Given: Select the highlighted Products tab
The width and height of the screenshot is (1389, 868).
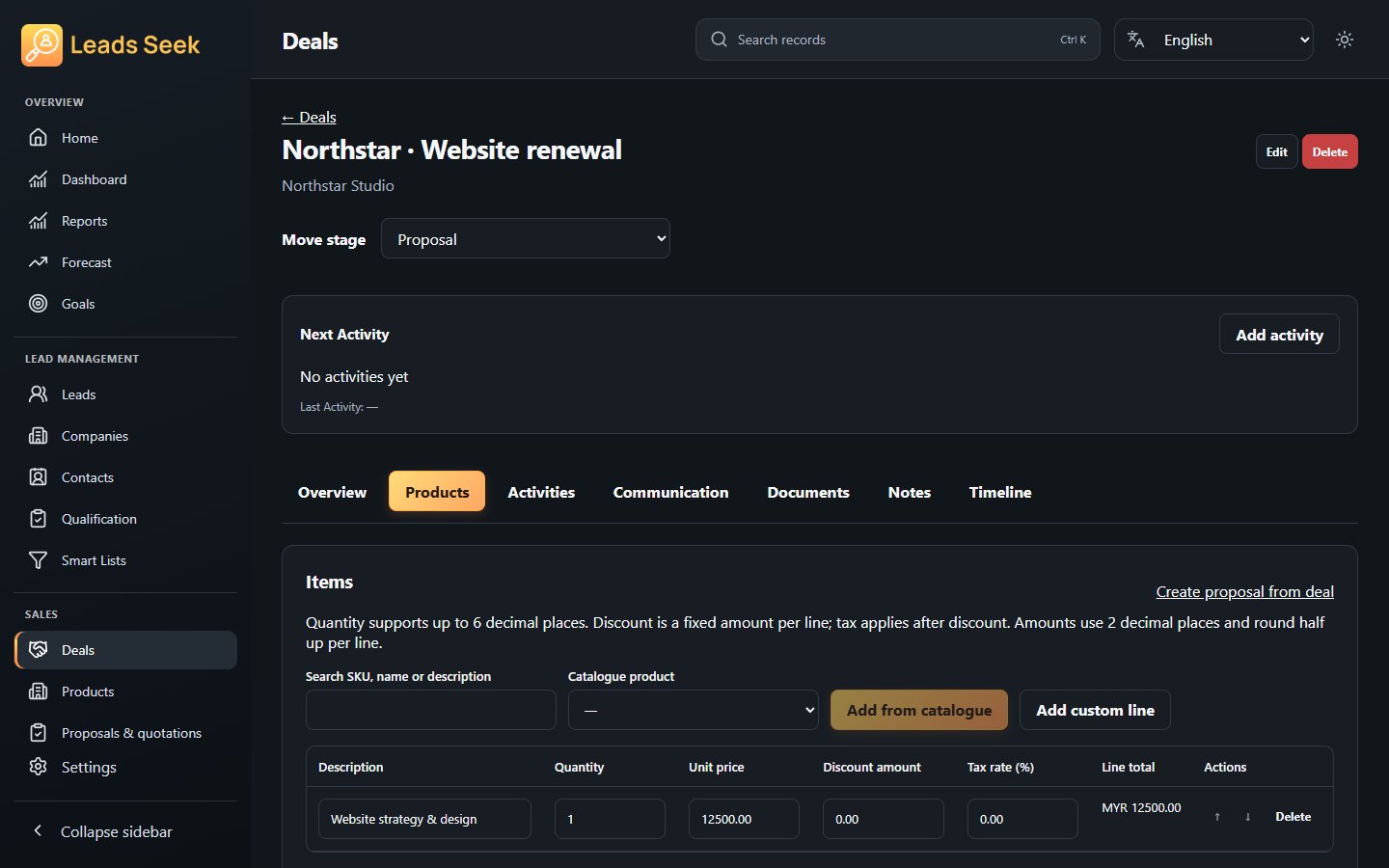Looking at the screenshot, I should (x=437, y=492).
